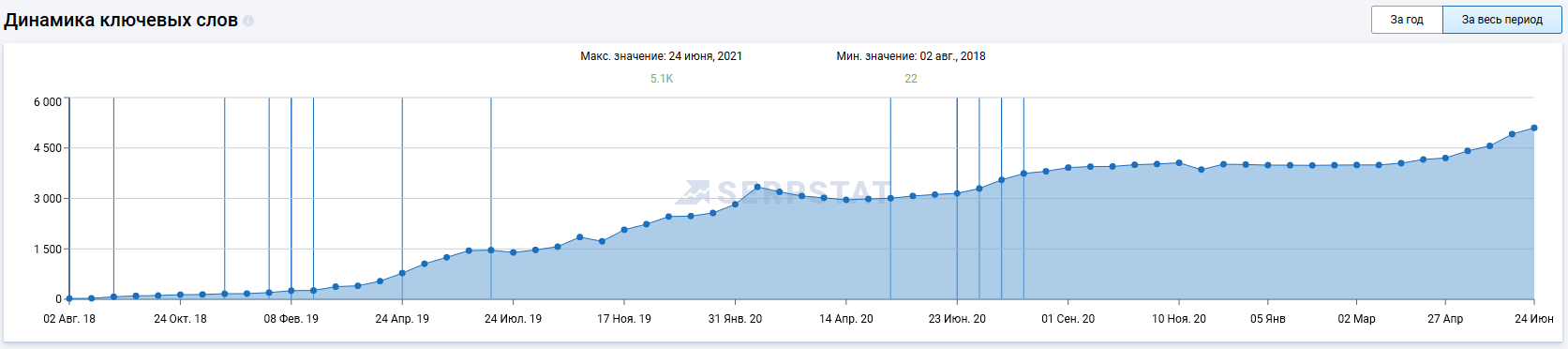Screen dimensions: 1568x349
Task: Select the data point above 24 Окт. 18
Action: 180,295
